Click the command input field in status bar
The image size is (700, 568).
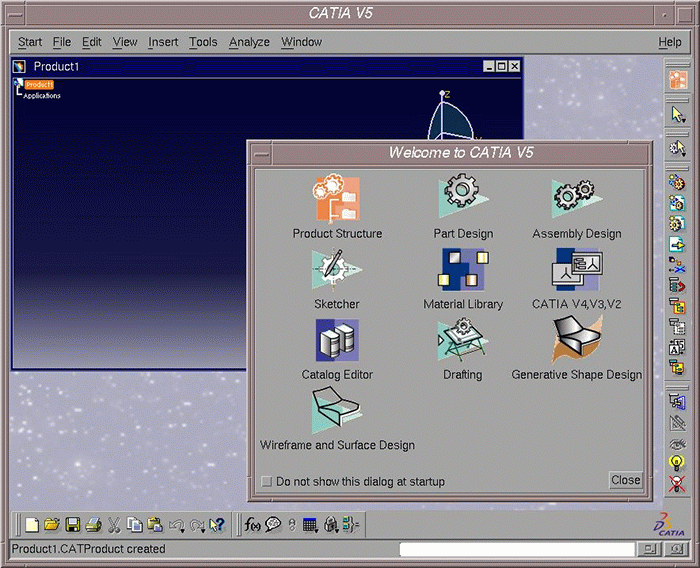(517, 549)
